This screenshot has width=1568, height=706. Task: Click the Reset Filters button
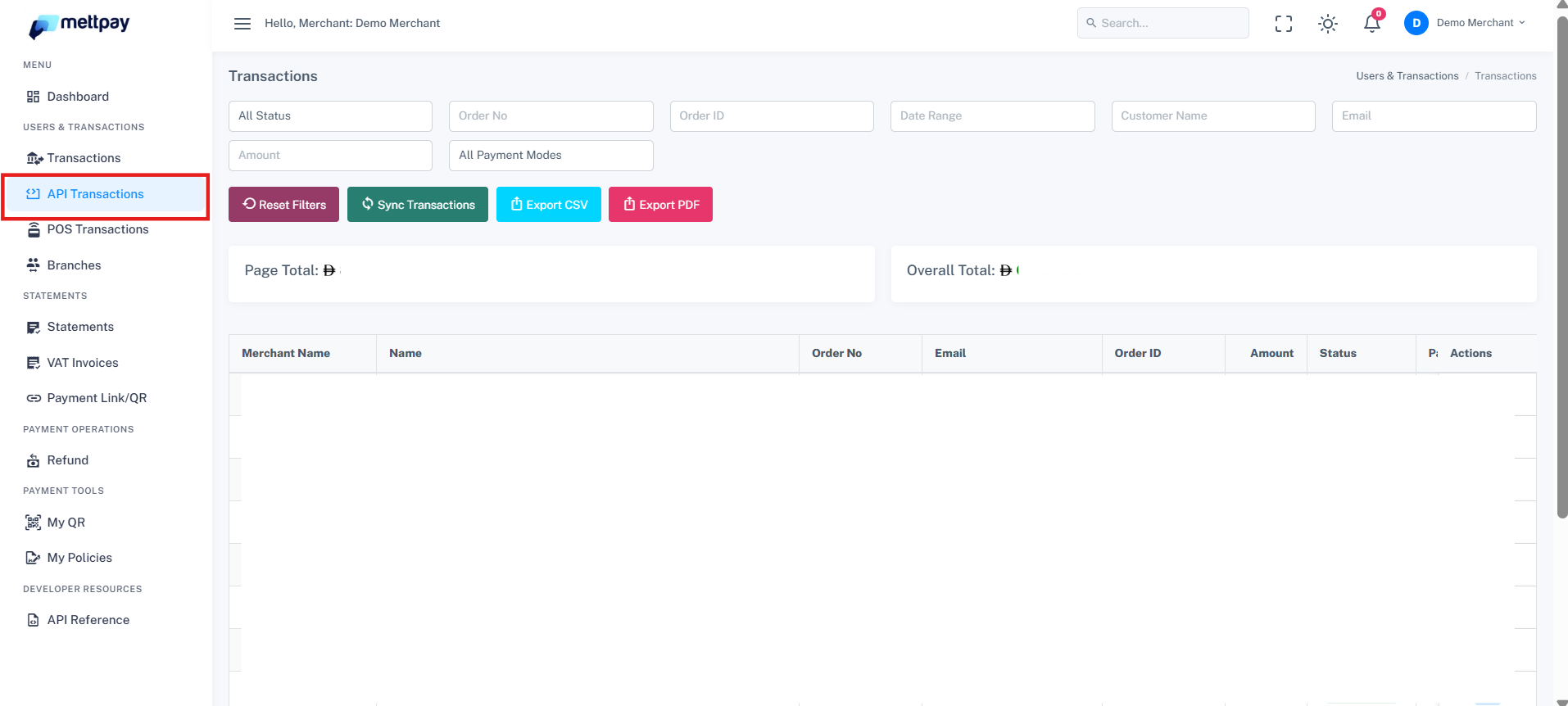[x=284, y=205]
